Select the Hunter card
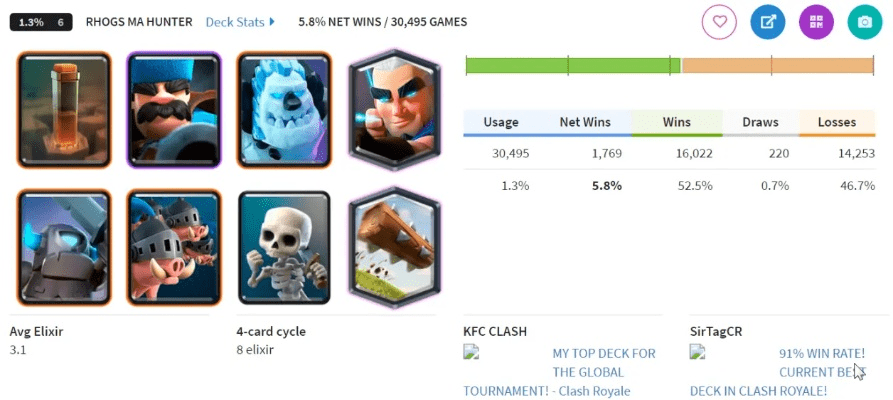Screen dimensions: 893x400 174,110
